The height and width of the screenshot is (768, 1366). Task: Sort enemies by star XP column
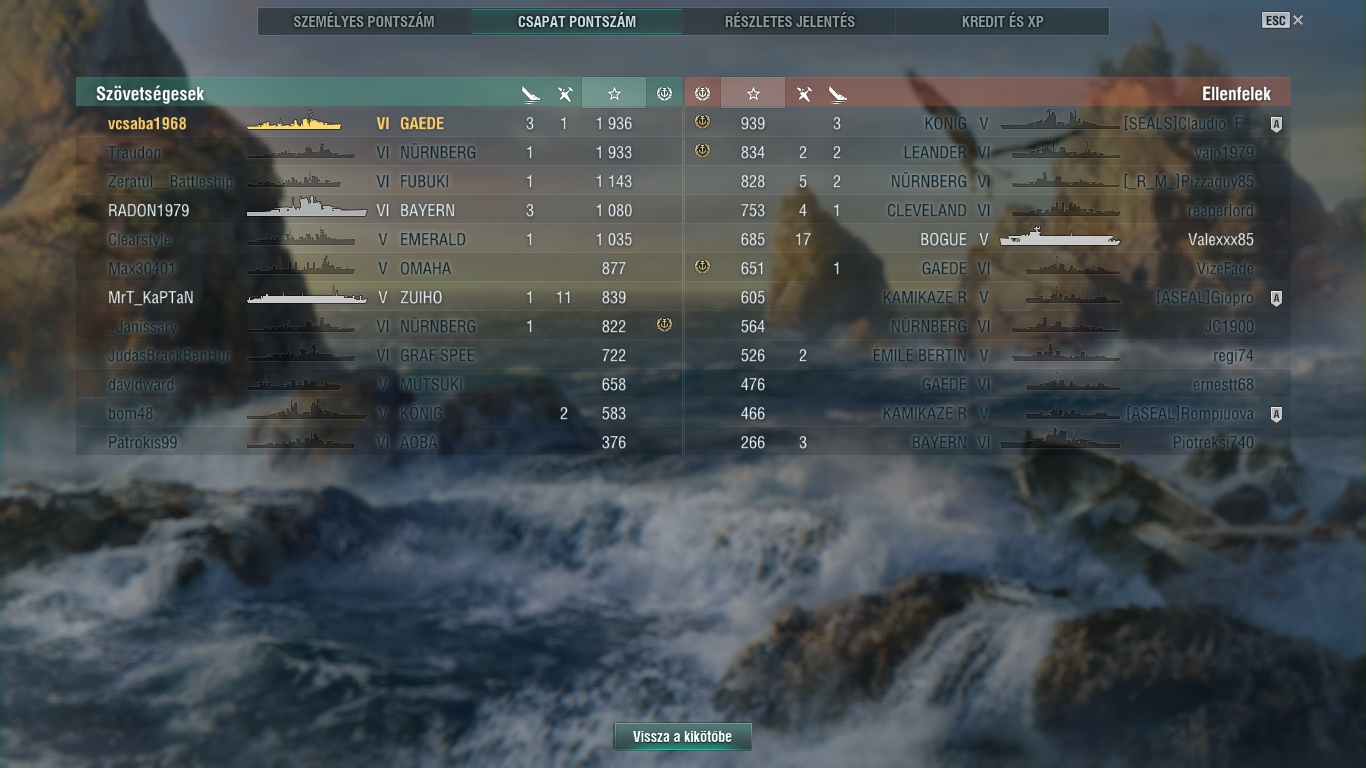(x=753, y=93)
